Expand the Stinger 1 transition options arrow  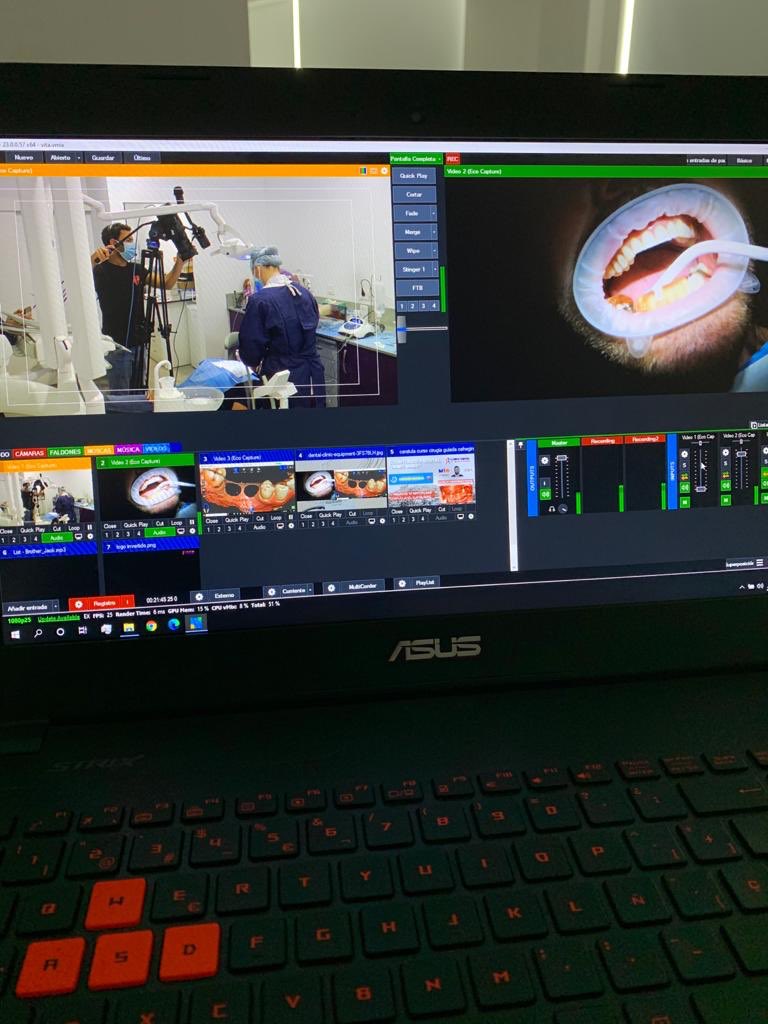click(435, 269)
